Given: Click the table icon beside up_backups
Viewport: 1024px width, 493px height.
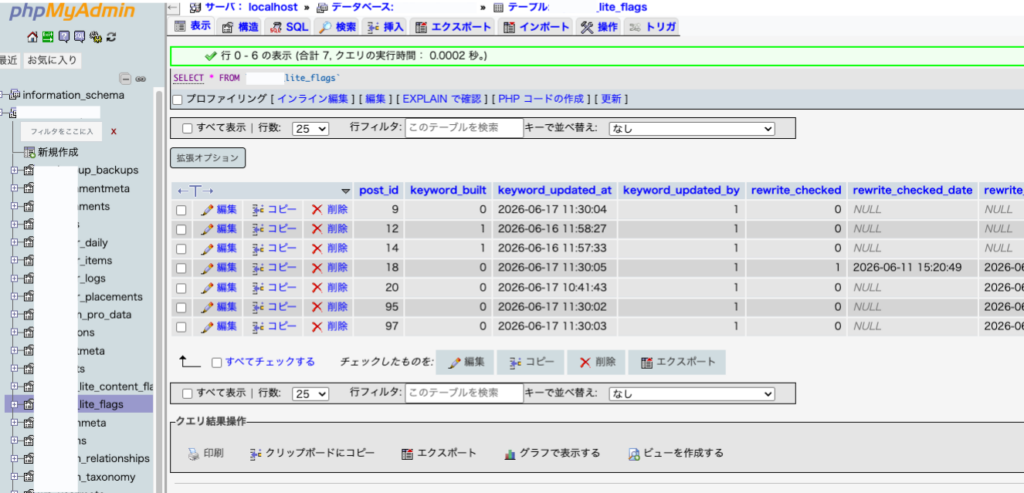Looking at the screenshot, I should pyautogui.click(x=28, y=170).
